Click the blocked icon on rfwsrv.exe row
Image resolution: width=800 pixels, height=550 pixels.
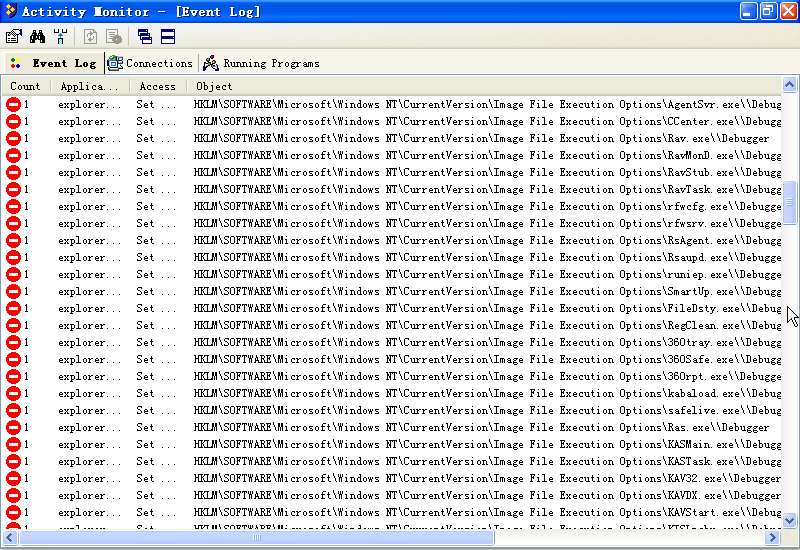click(x=13, y=223)
